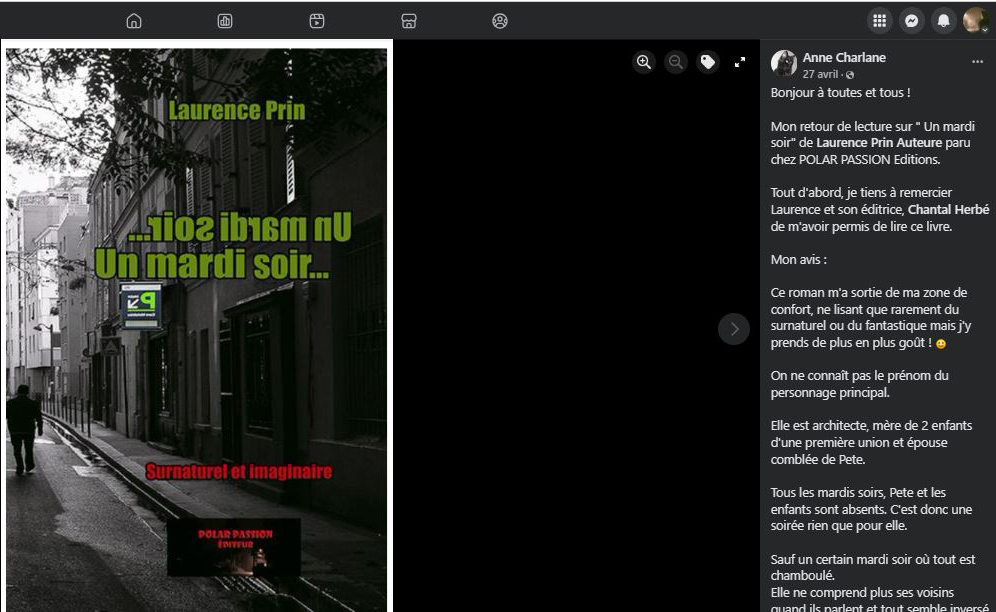Open the Reels video tab
996x612 pixels.
(x=317, y=21)
